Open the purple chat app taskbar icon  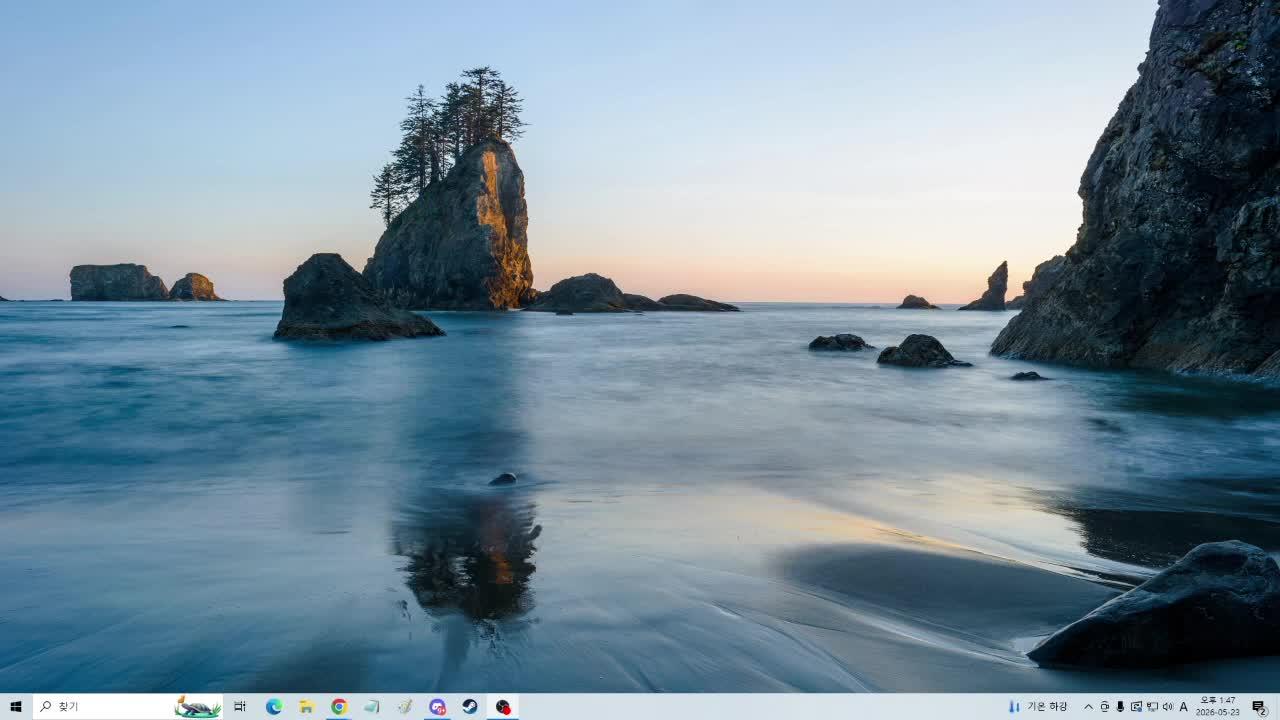click(437, 706)
